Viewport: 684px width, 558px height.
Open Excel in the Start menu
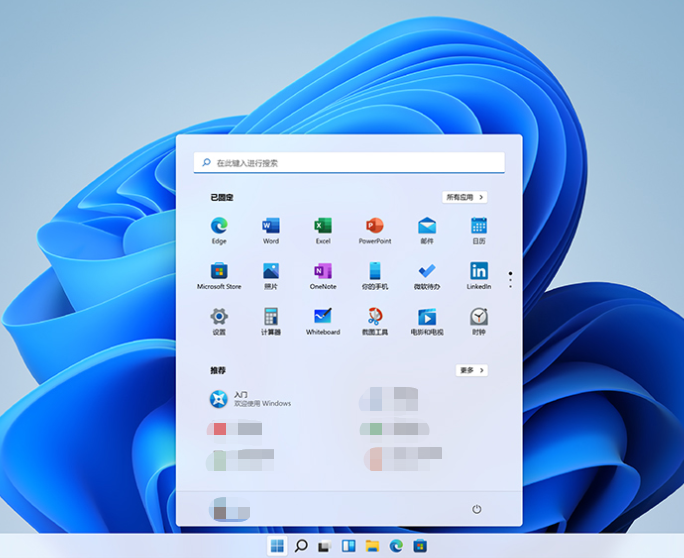(323, 230)
